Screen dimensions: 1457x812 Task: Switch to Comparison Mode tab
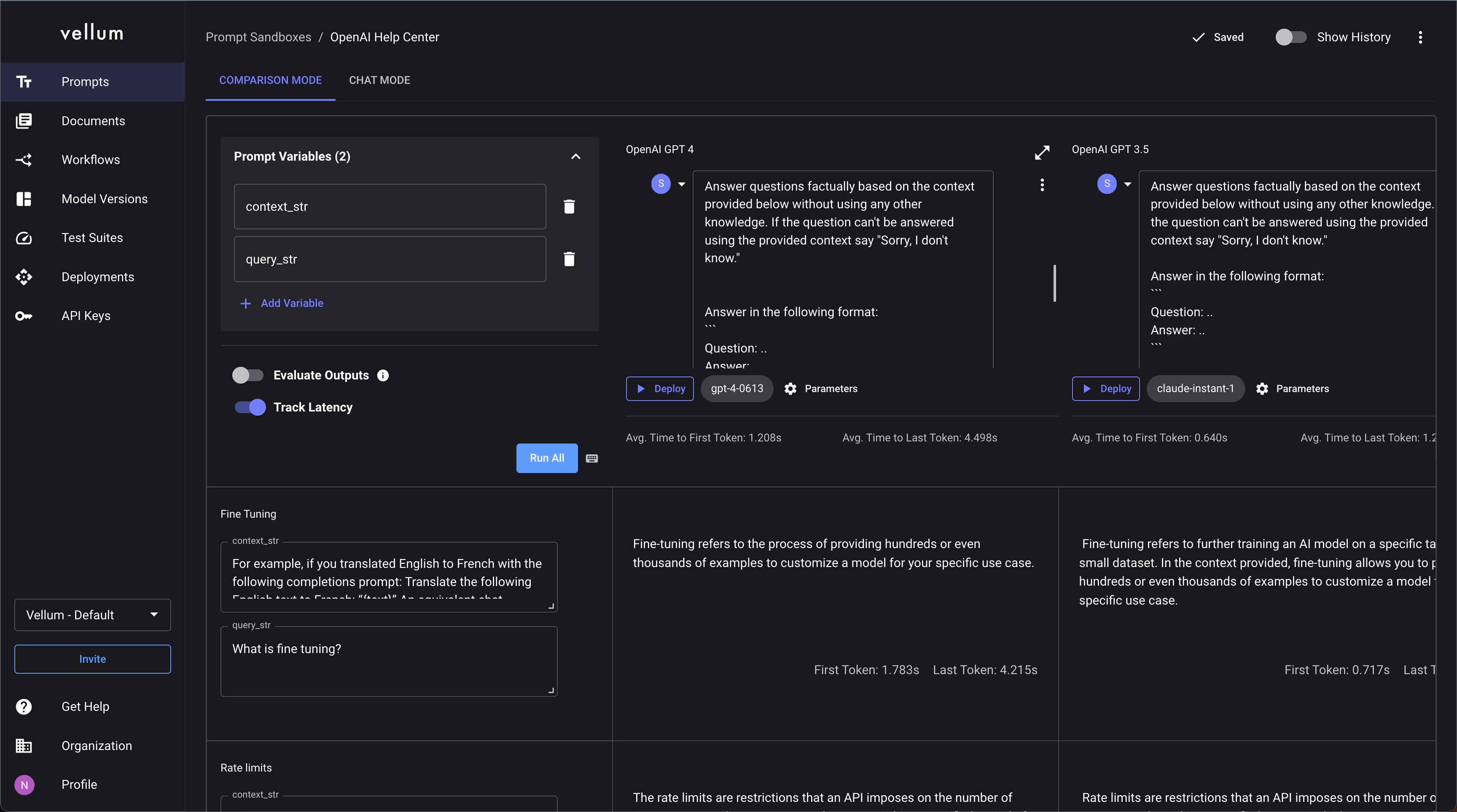pos(270,80)
